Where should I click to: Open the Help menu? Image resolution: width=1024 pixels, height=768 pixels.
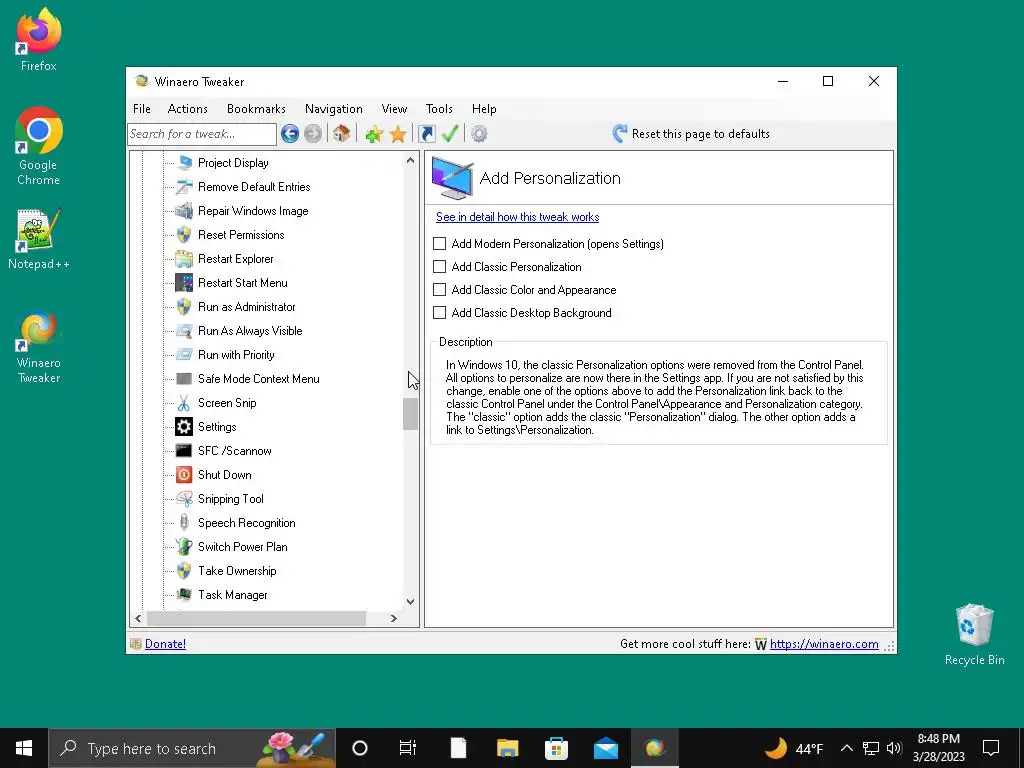coord(484,109)
